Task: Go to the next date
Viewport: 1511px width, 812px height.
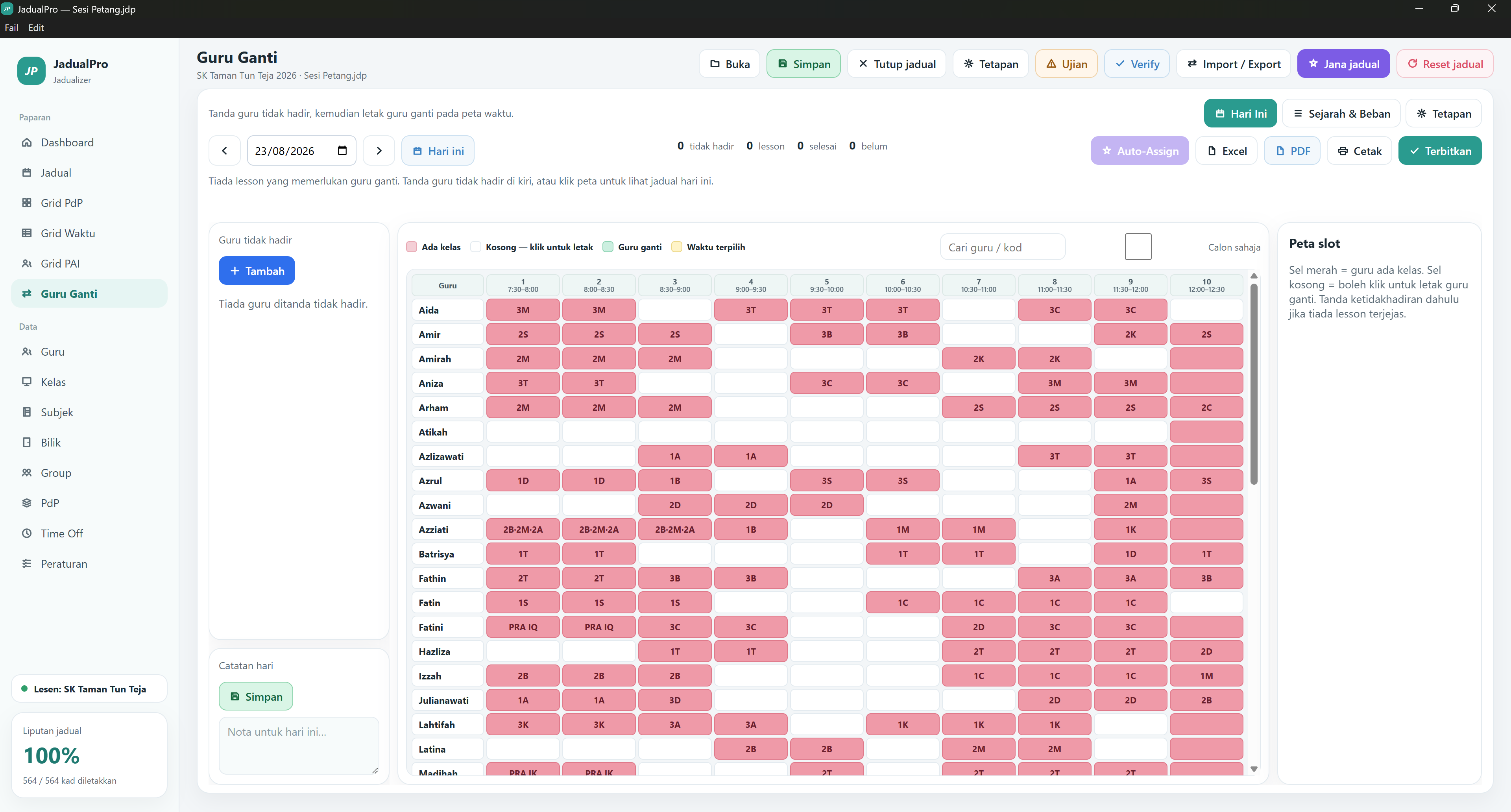Action: pyautogui.click(x=379, y=151)
